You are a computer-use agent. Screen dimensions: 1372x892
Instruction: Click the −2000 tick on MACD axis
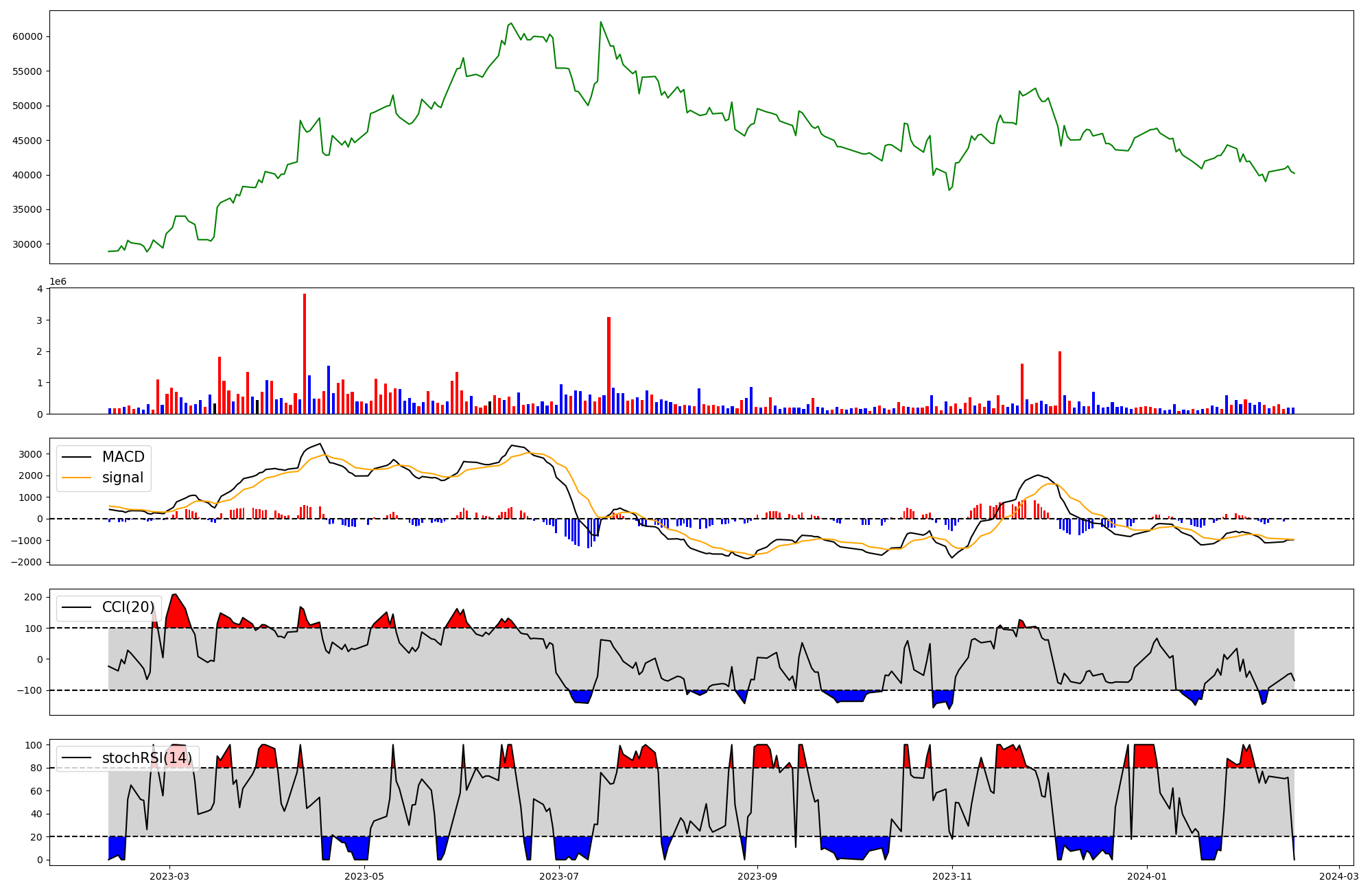(27, 563)
